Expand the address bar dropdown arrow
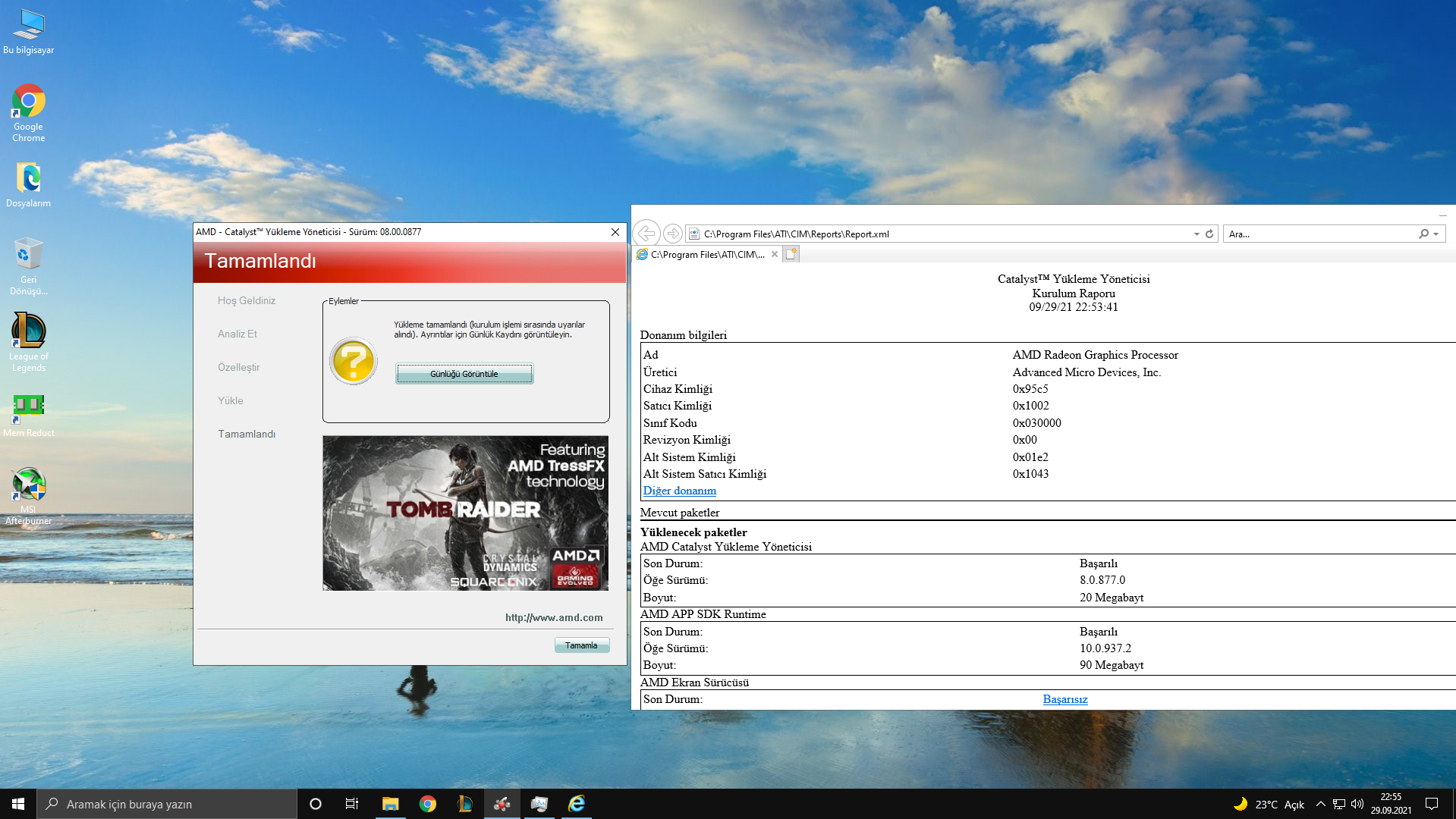 click(x=1197, y=234)
